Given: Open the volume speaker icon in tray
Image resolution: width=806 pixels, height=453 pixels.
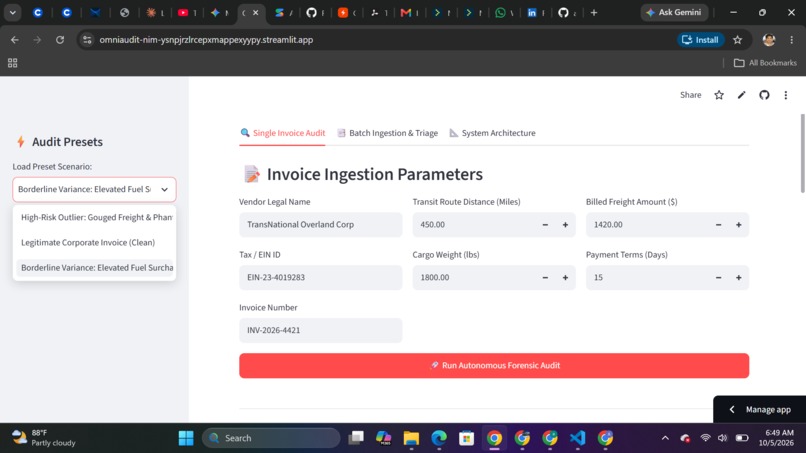Looking at the screenshot, I should pos(723,438).
